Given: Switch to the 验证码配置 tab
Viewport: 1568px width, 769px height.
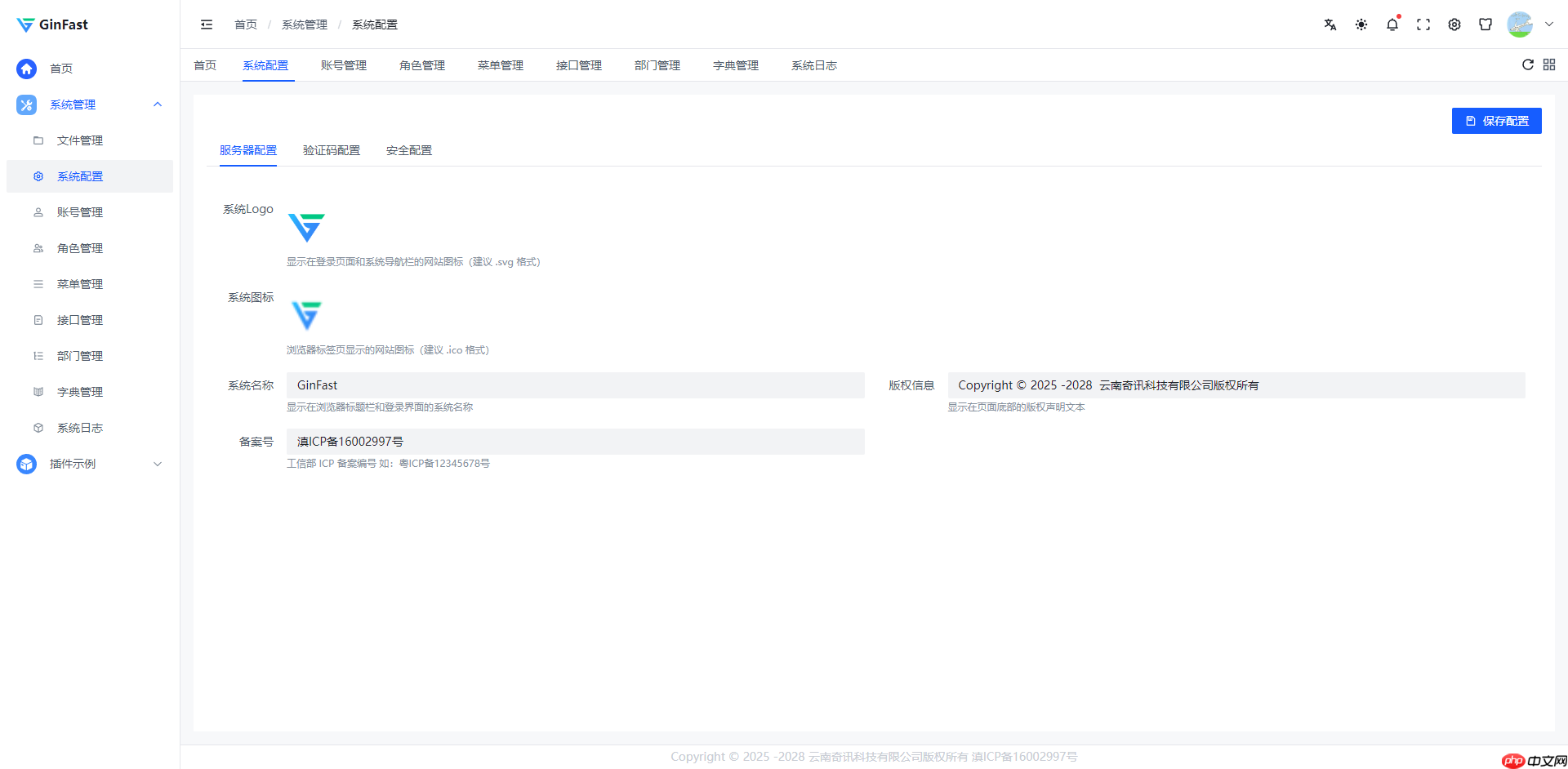Looking at the screenshot, I should coord(331,150).
